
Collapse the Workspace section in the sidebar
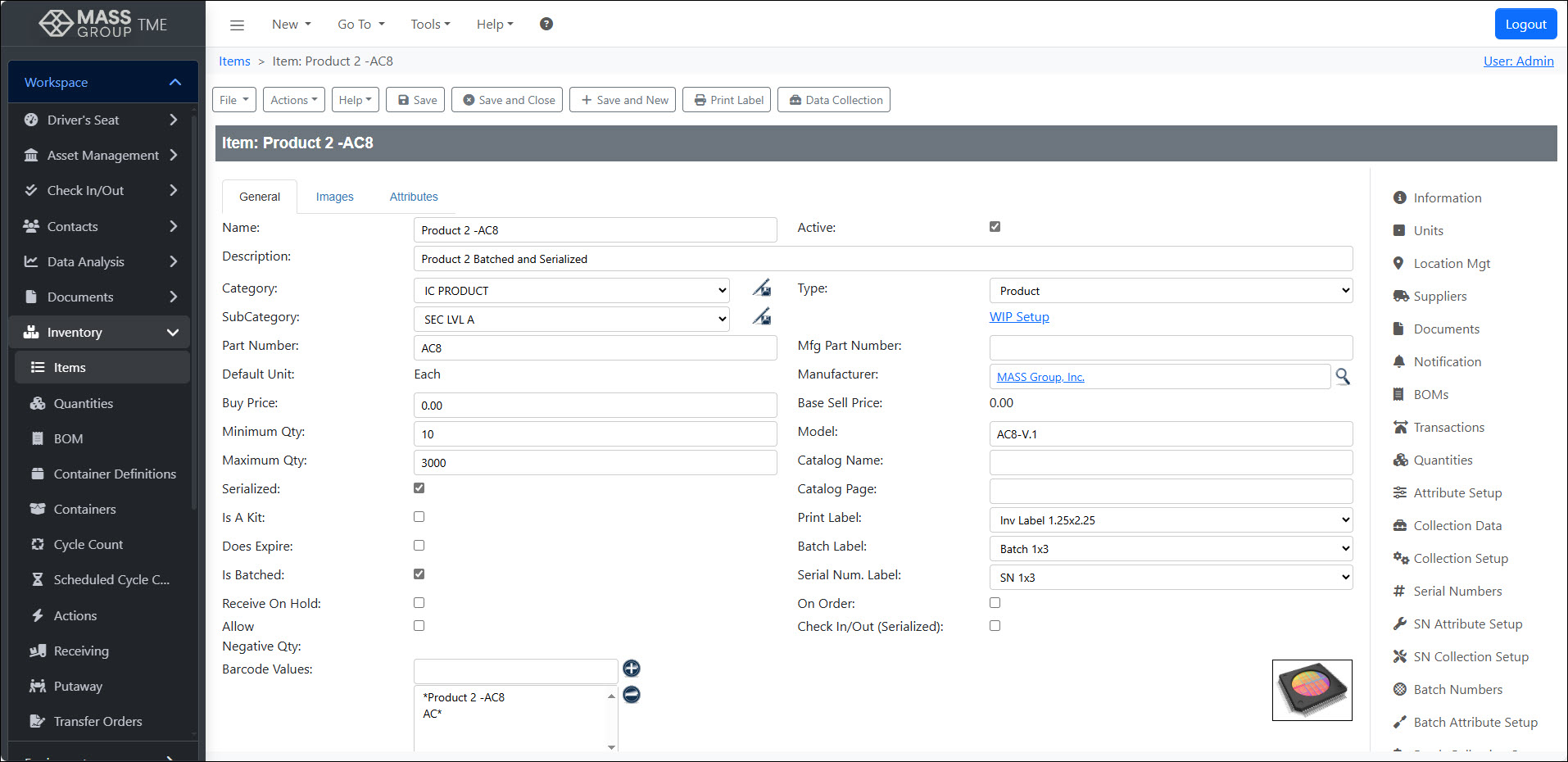coord(174,82)
